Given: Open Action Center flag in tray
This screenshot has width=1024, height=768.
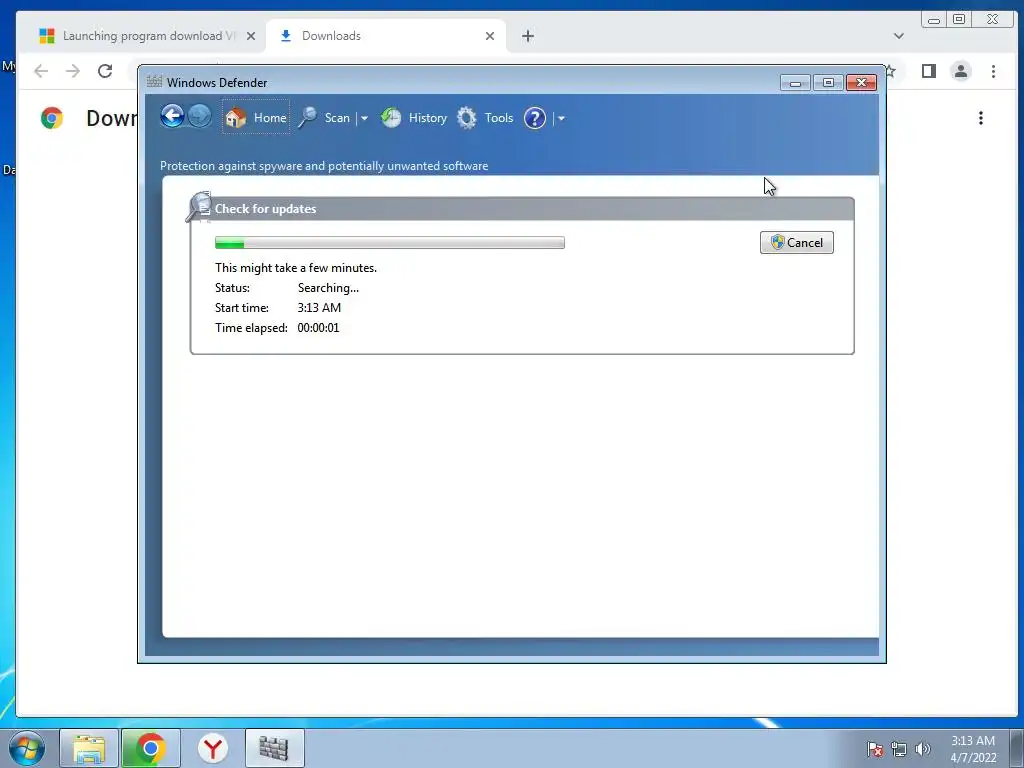Looking at the screenshot, I should (874, 749).
